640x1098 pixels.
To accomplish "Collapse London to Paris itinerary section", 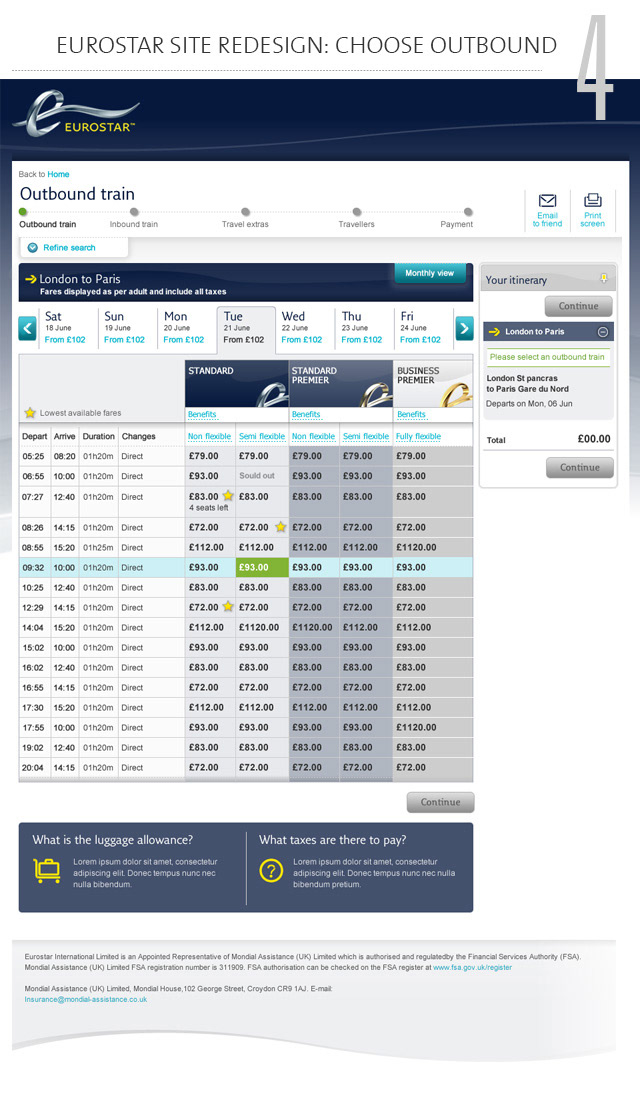I will [x=602, y=332].
